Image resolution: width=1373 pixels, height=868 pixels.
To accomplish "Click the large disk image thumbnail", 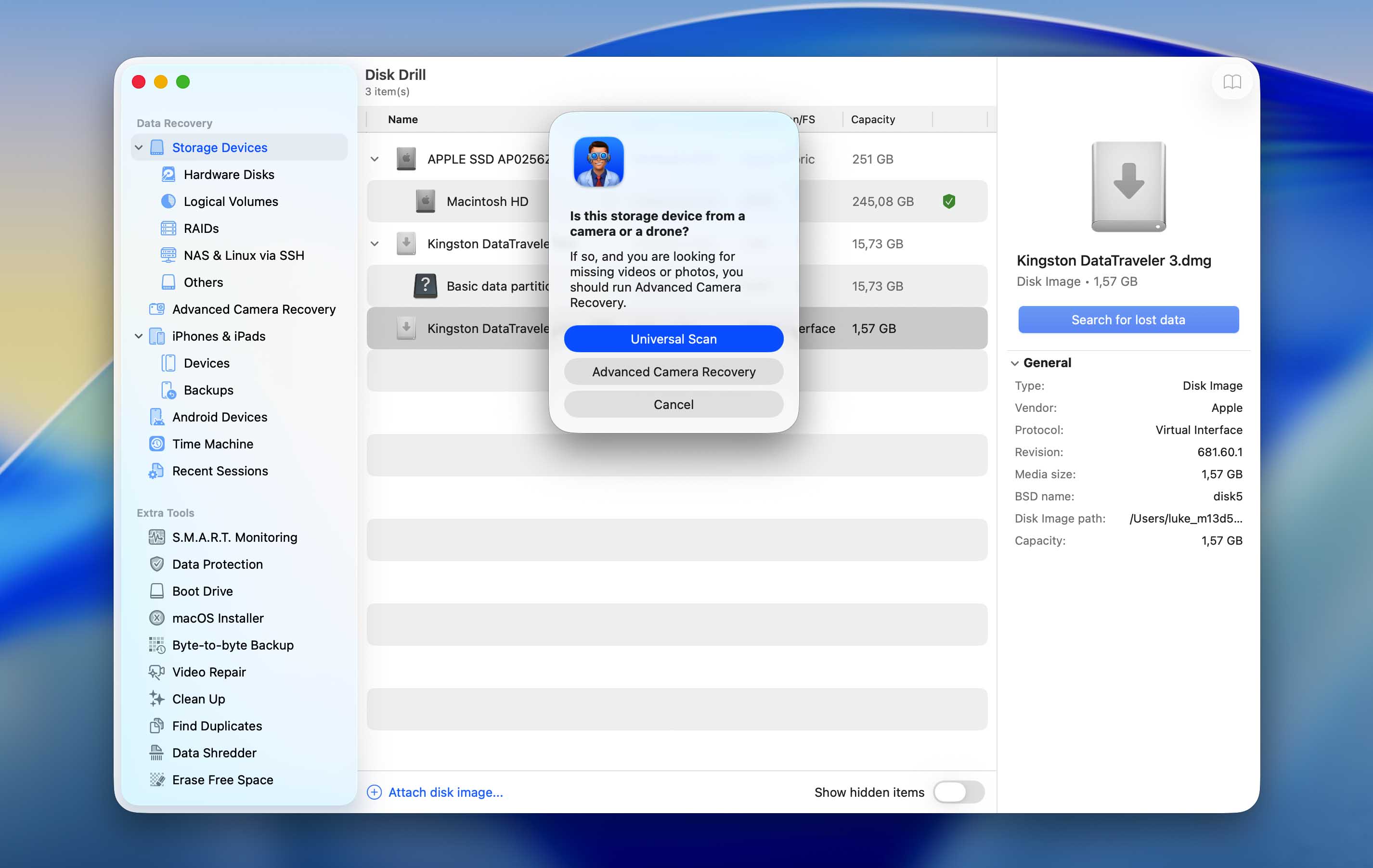I will pyautogui.click(x=1128, y=186).
